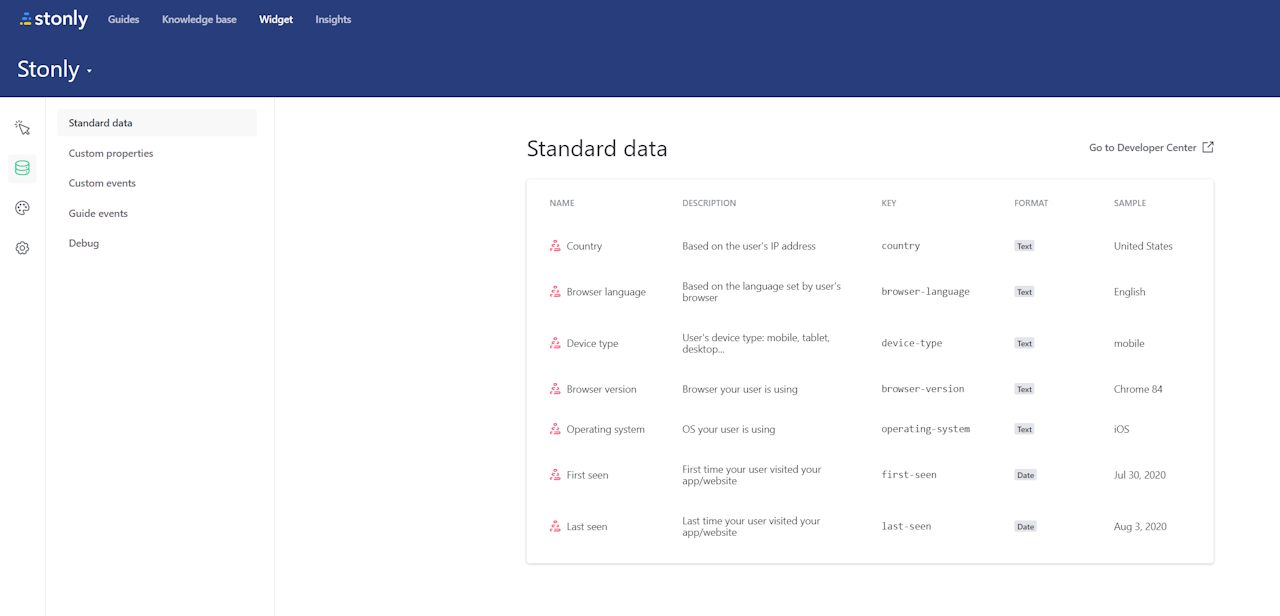Click the icon next to First seen

(x=555, y=474)
